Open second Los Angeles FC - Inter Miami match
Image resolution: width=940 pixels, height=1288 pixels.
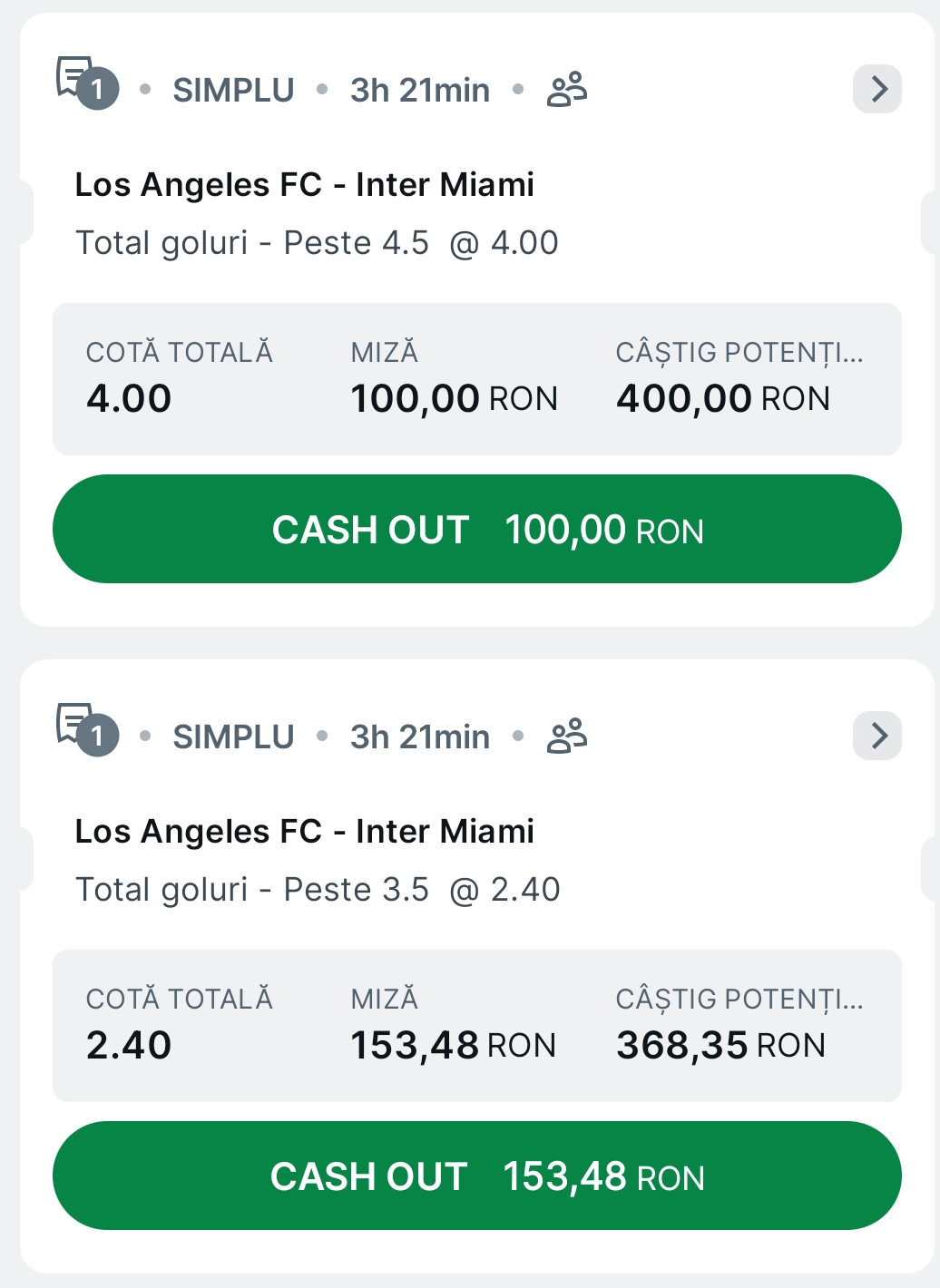point(304,832)
